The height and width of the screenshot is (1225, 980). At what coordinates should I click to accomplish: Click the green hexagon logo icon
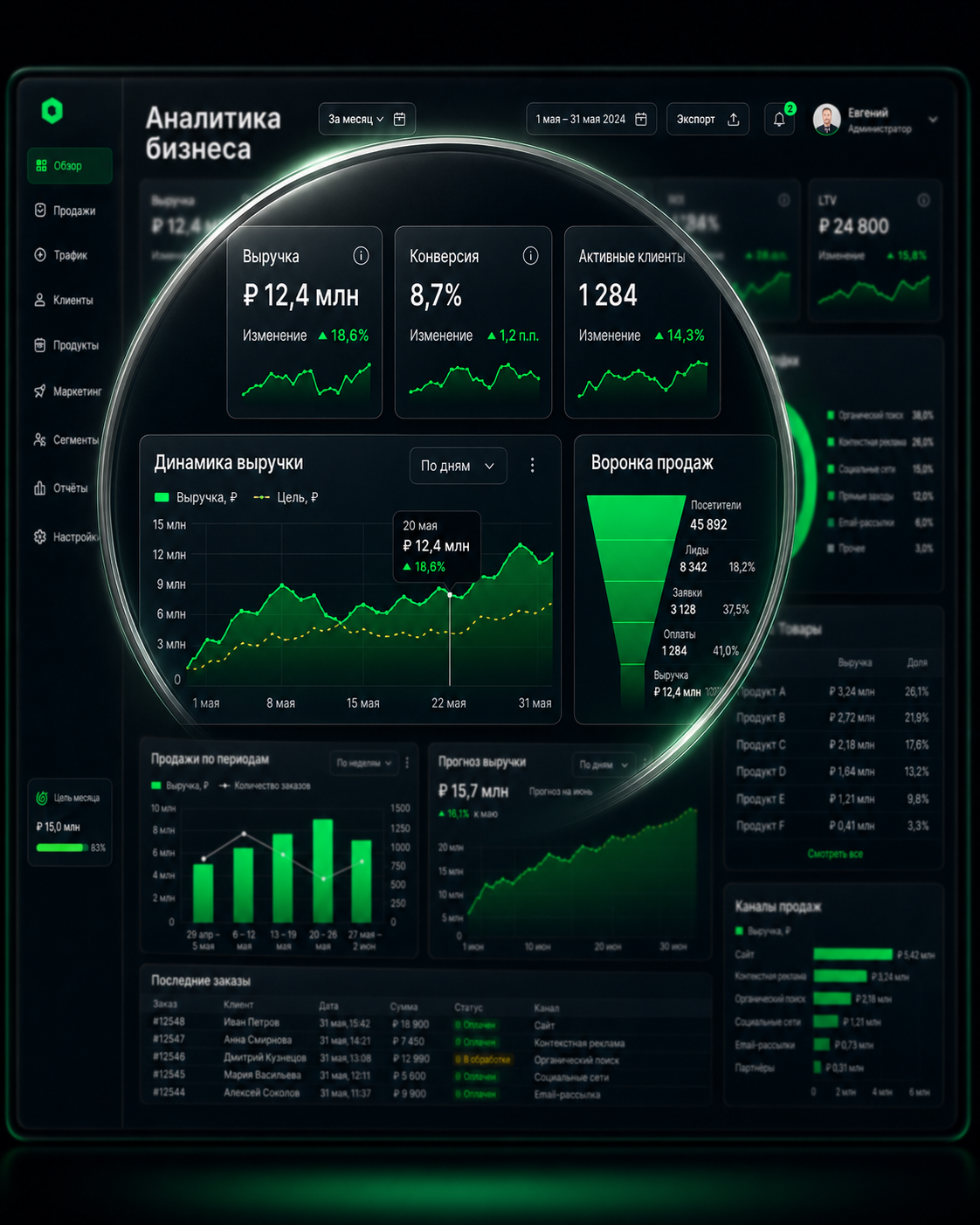(52, 111)
